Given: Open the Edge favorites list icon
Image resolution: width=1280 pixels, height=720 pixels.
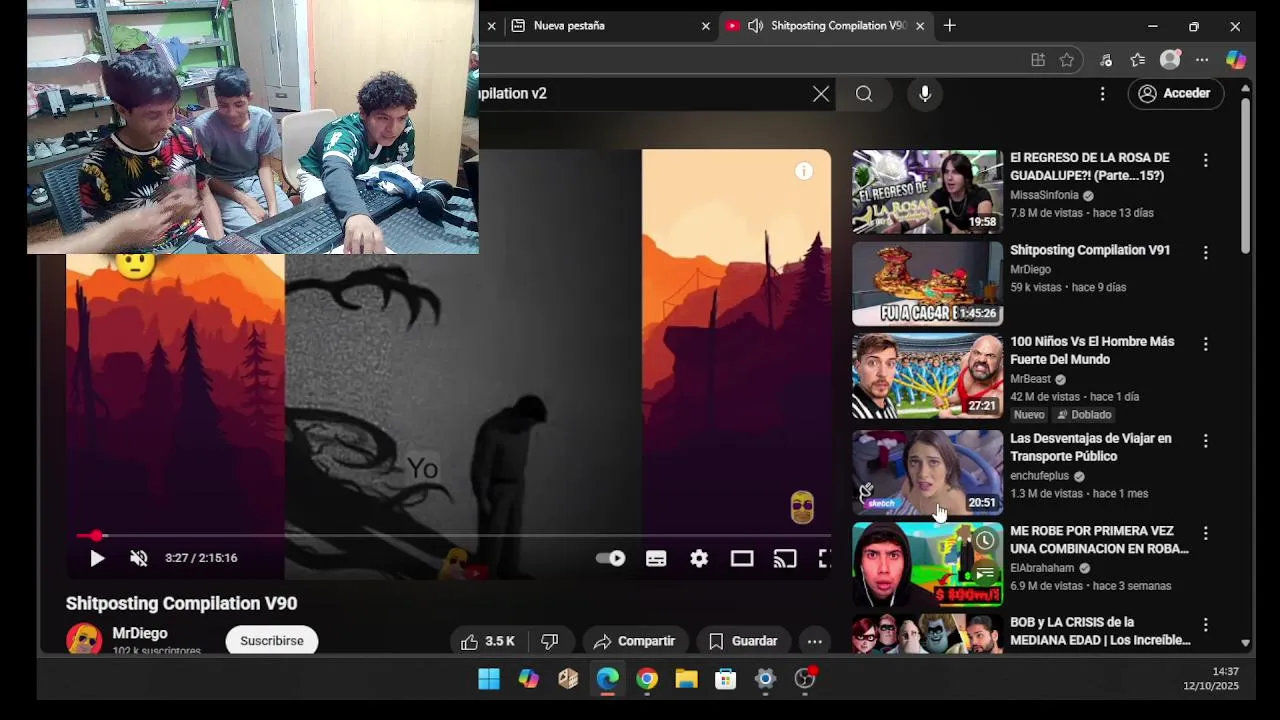Looking at the screenshot, I should point(1138,60).
